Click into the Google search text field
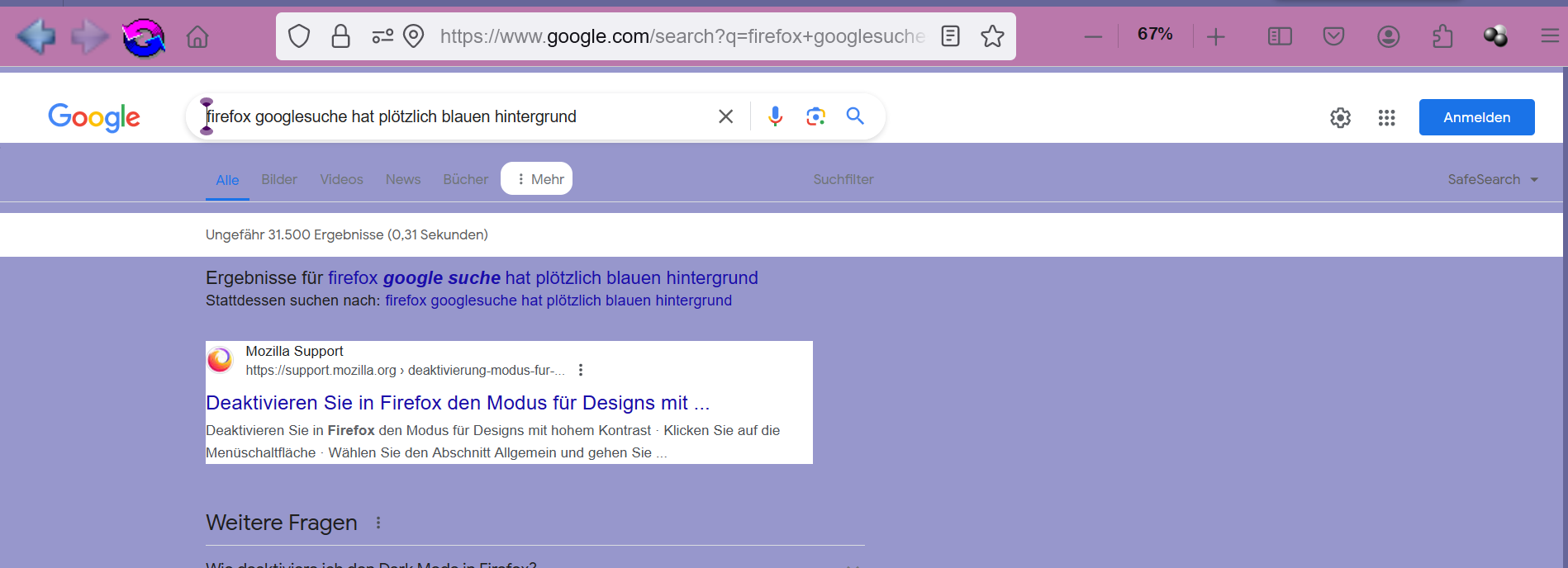The image size is (1568, 568). 454,116
